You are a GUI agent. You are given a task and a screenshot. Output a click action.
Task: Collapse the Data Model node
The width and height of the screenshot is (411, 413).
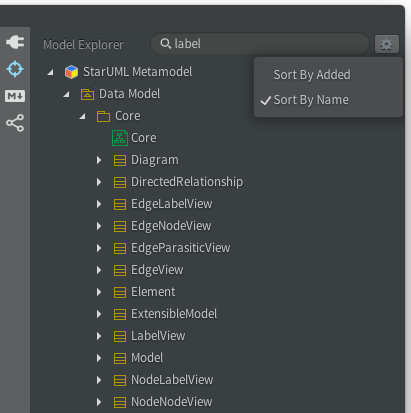[67, 94]
